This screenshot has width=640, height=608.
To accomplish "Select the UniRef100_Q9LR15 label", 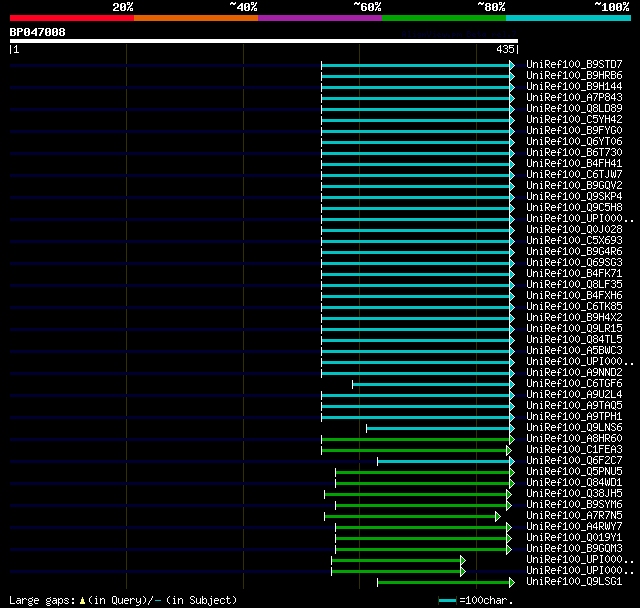I will (574, 329).
